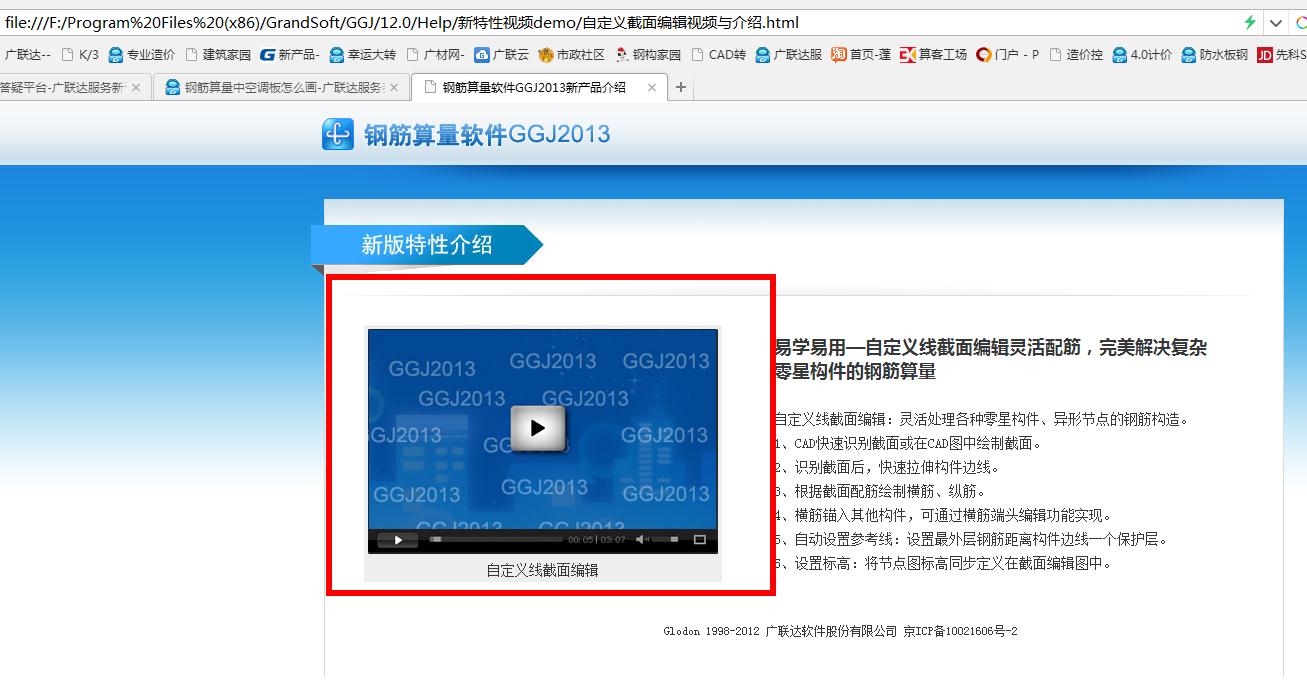This screenshot has width=1307, height=693.
Task: Open the 防水板钢 bookmark
Action: [x=1214, y=55]
